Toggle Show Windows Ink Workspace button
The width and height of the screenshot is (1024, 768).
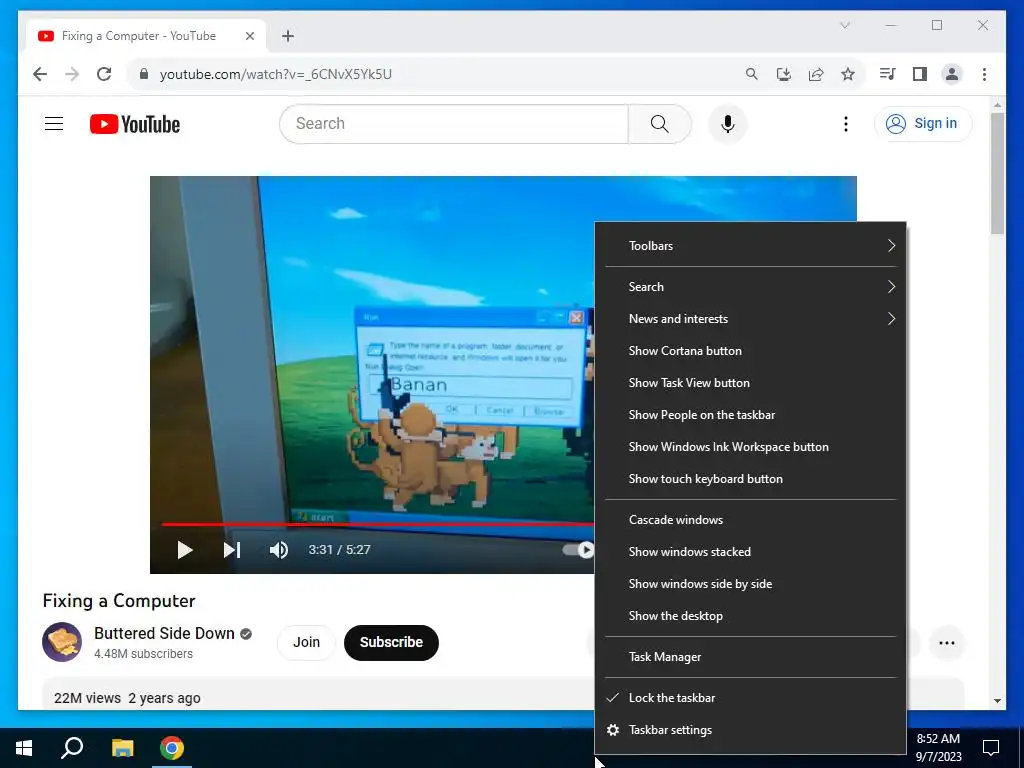tap(750, 447)
